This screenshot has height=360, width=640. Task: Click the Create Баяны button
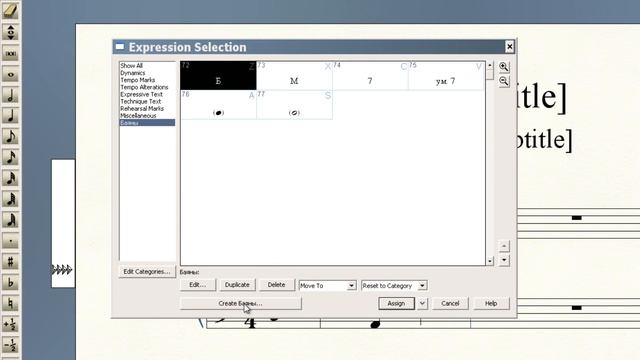pyautogui.click(x=240, y=303)
